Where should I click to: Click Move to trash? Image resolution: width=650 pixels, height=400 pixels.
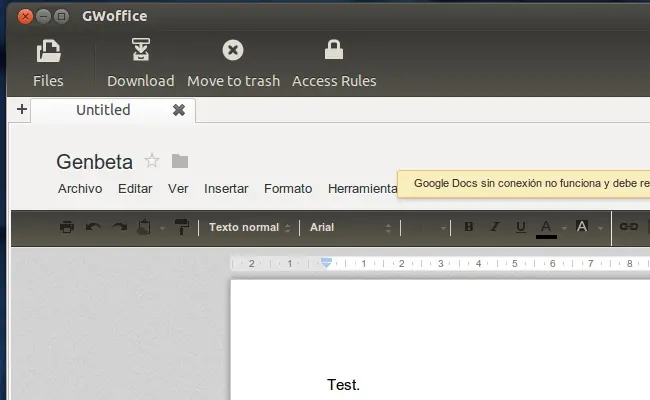click(x=233, y=63)
